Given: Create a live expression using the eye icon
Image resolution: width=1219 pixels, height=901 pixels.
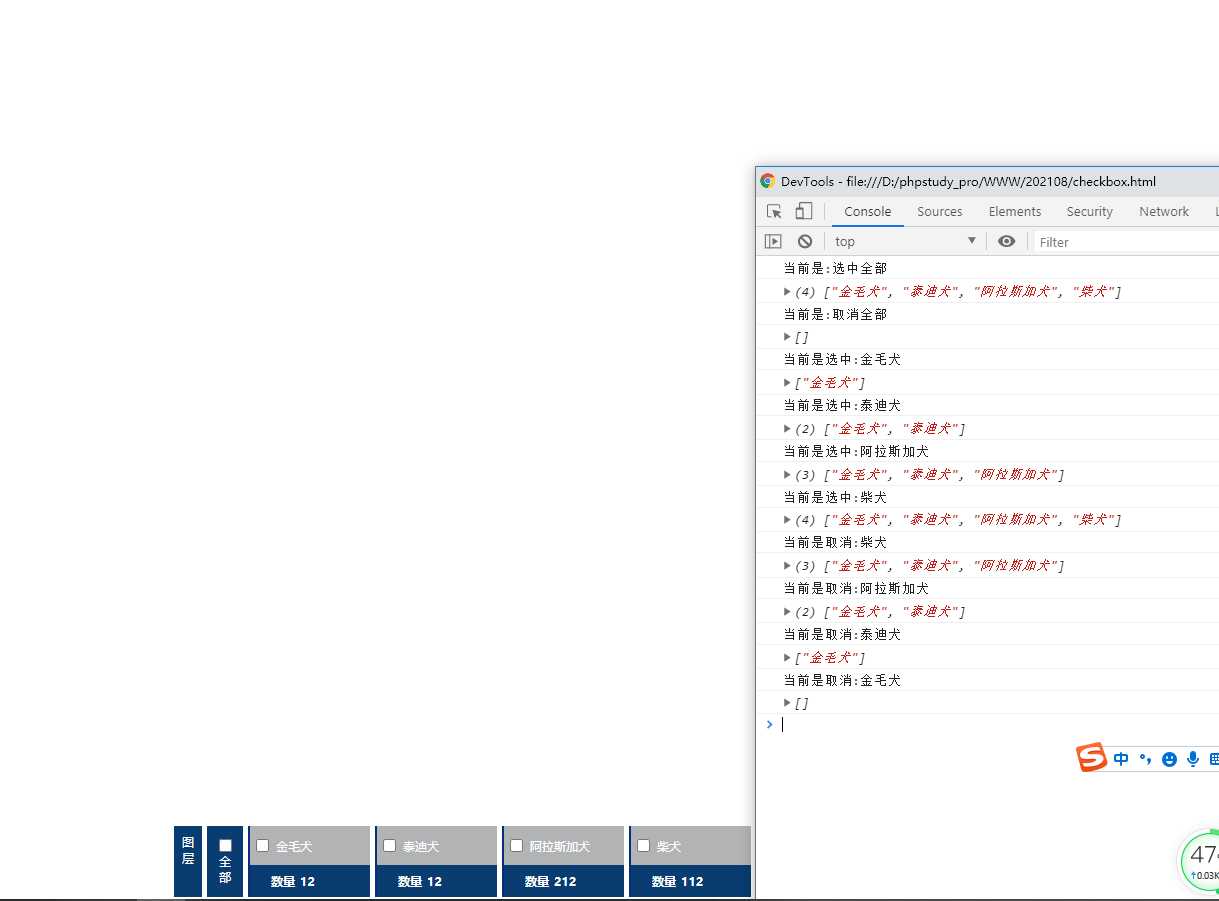Looking at the screenshot, I should coord(1006,241).
